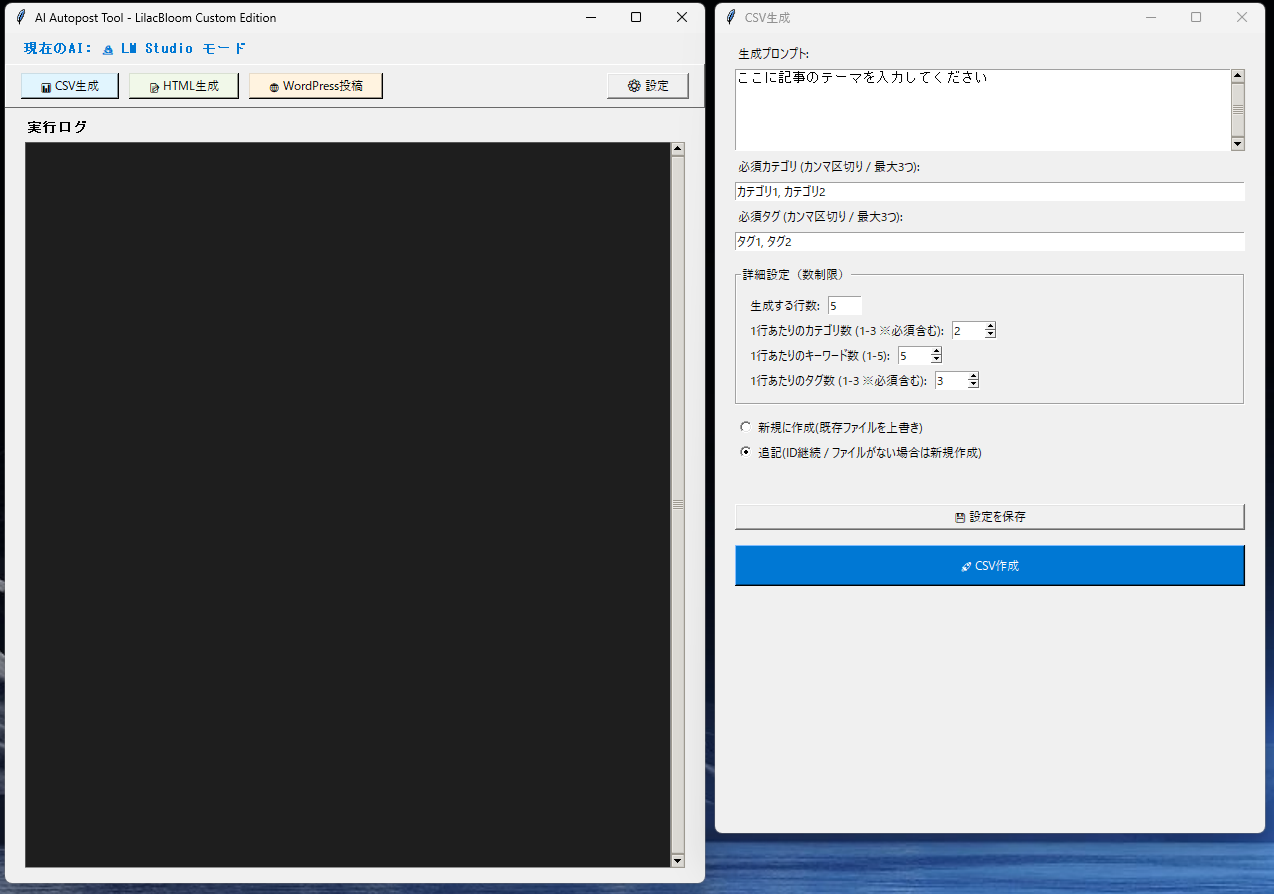Click the CSV生成 toolbar button

pyautogui.click(x=70, y=86)
